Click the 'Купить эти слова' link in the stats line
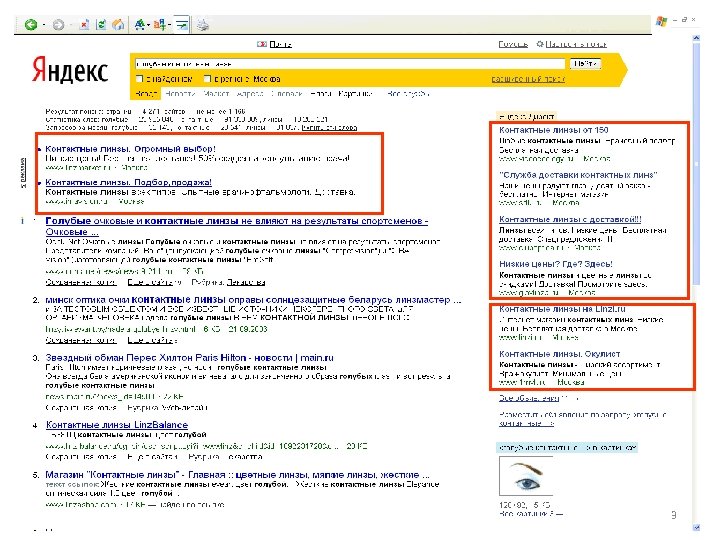The width and height of the screenshot is (720, 540). pos(329,128)
